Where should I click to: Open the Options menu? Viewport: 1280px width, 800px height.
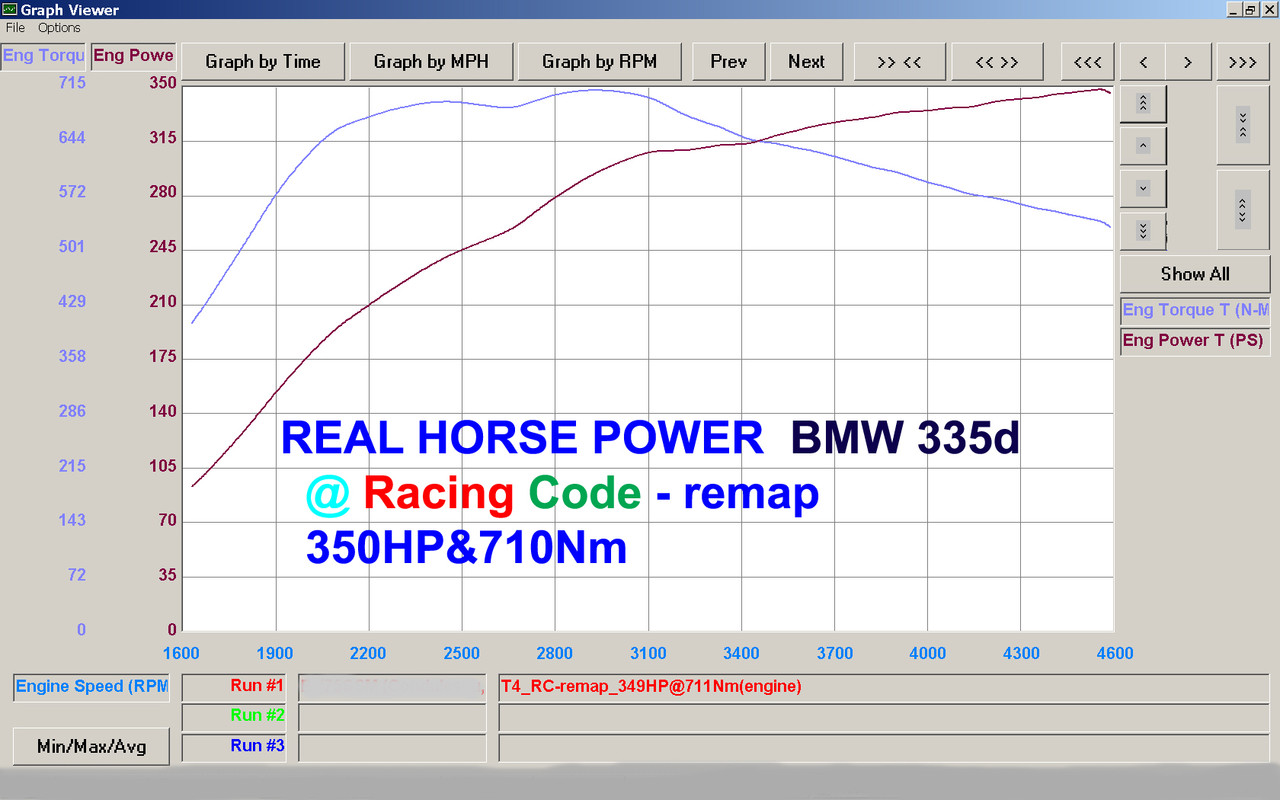(59, 28)
